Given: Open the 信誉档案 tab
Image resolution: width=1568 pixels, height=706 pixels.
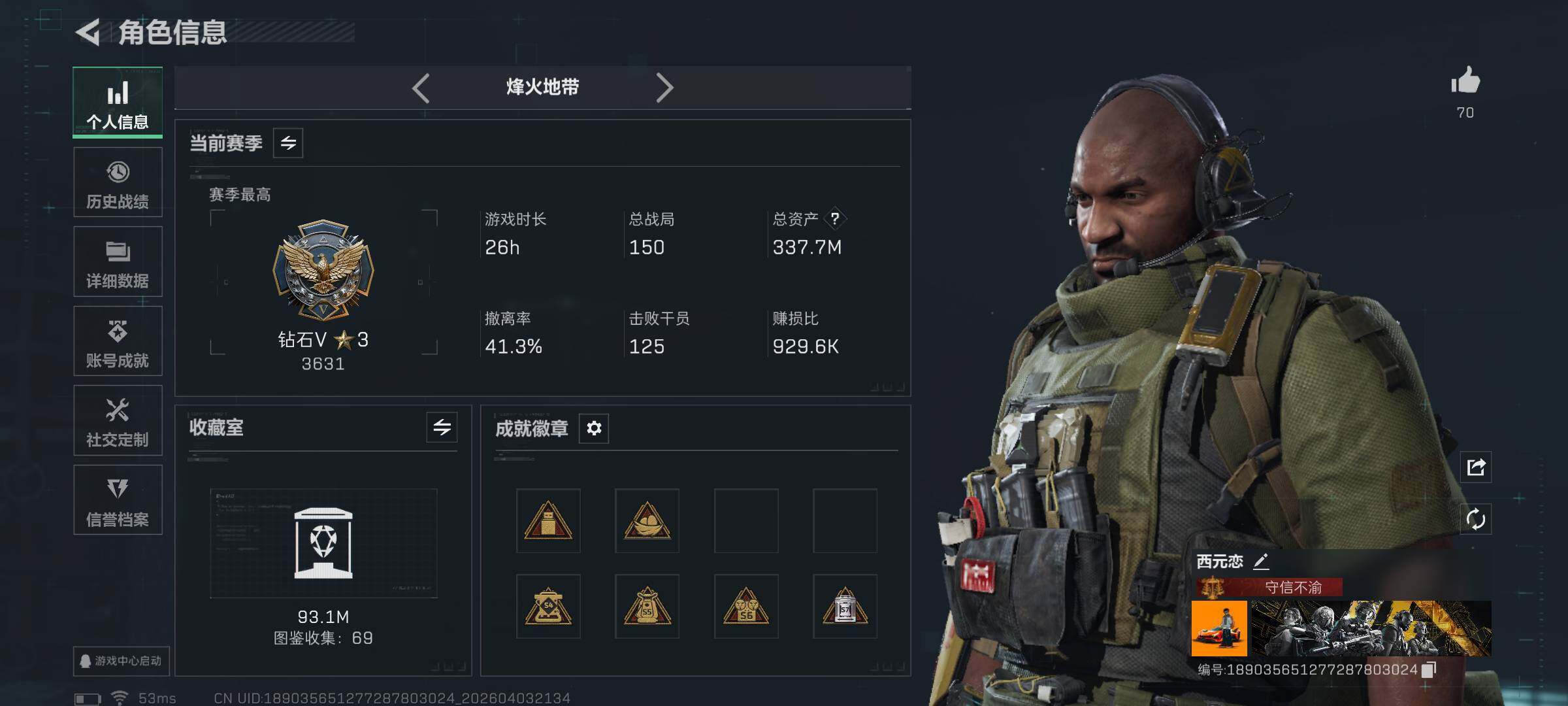Looking at the screenshot, I should click(x=118, y=500).
